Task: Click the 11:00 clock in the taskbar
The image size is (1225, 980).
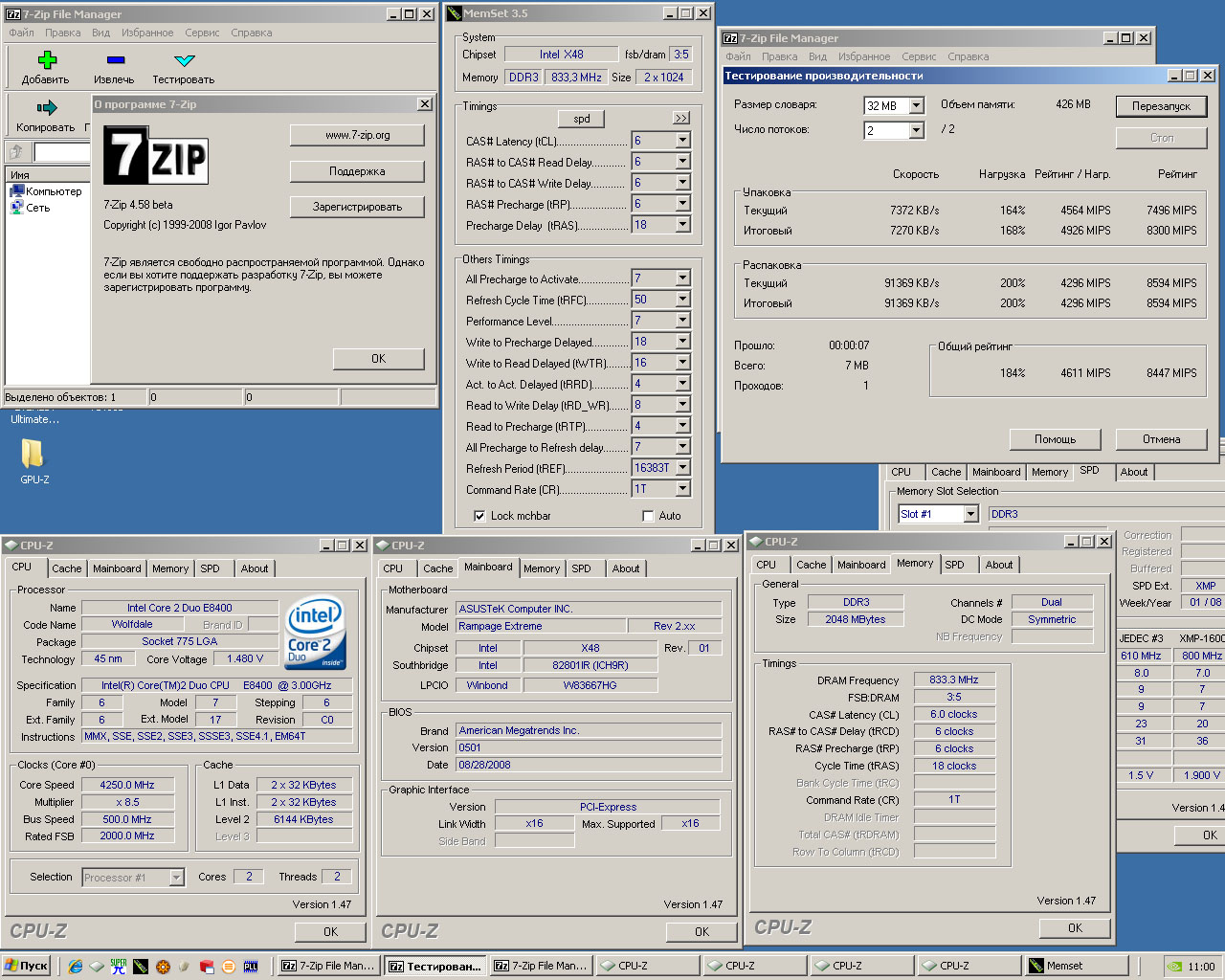Action: [1201, 967]
